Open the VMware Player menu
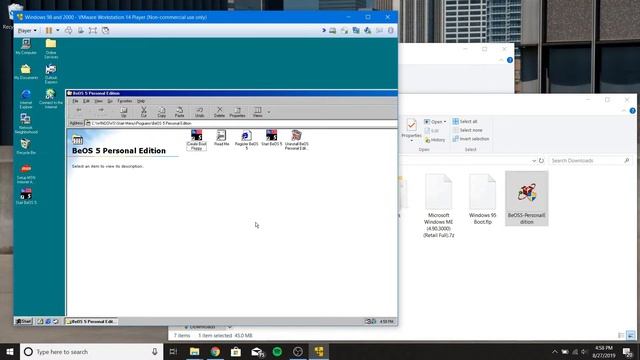 [x=27, y=31]
